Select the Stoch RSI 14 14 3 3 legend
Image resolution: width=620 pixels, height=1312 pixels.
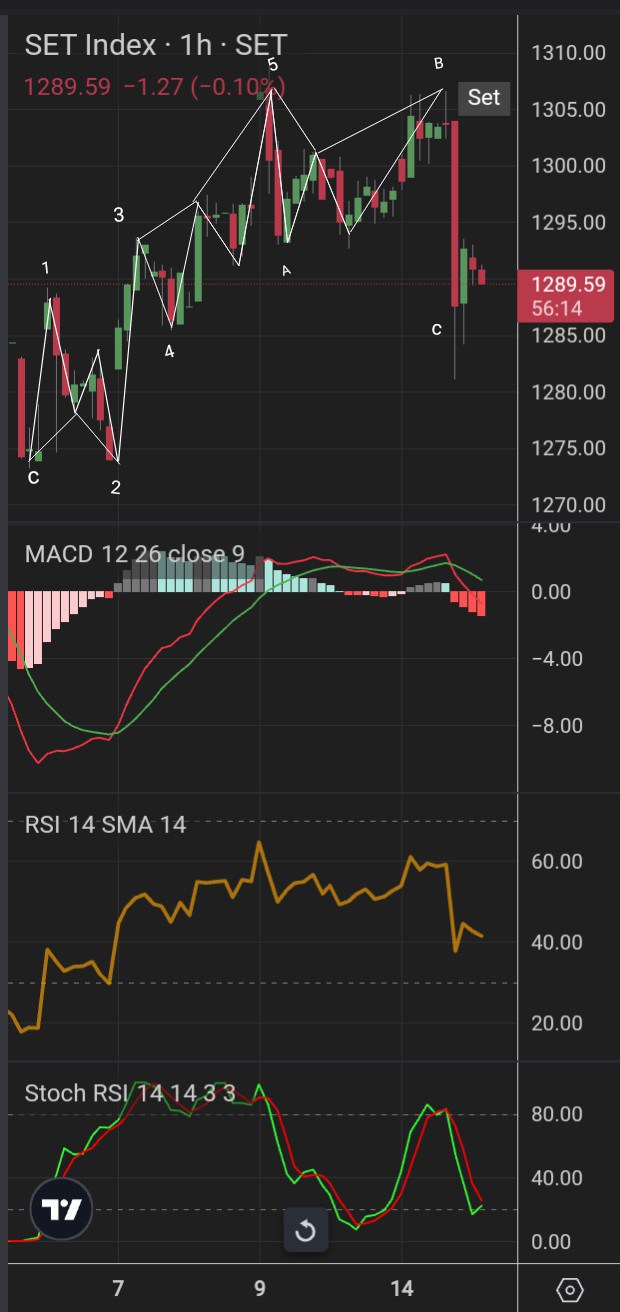tap(130, 1093)
